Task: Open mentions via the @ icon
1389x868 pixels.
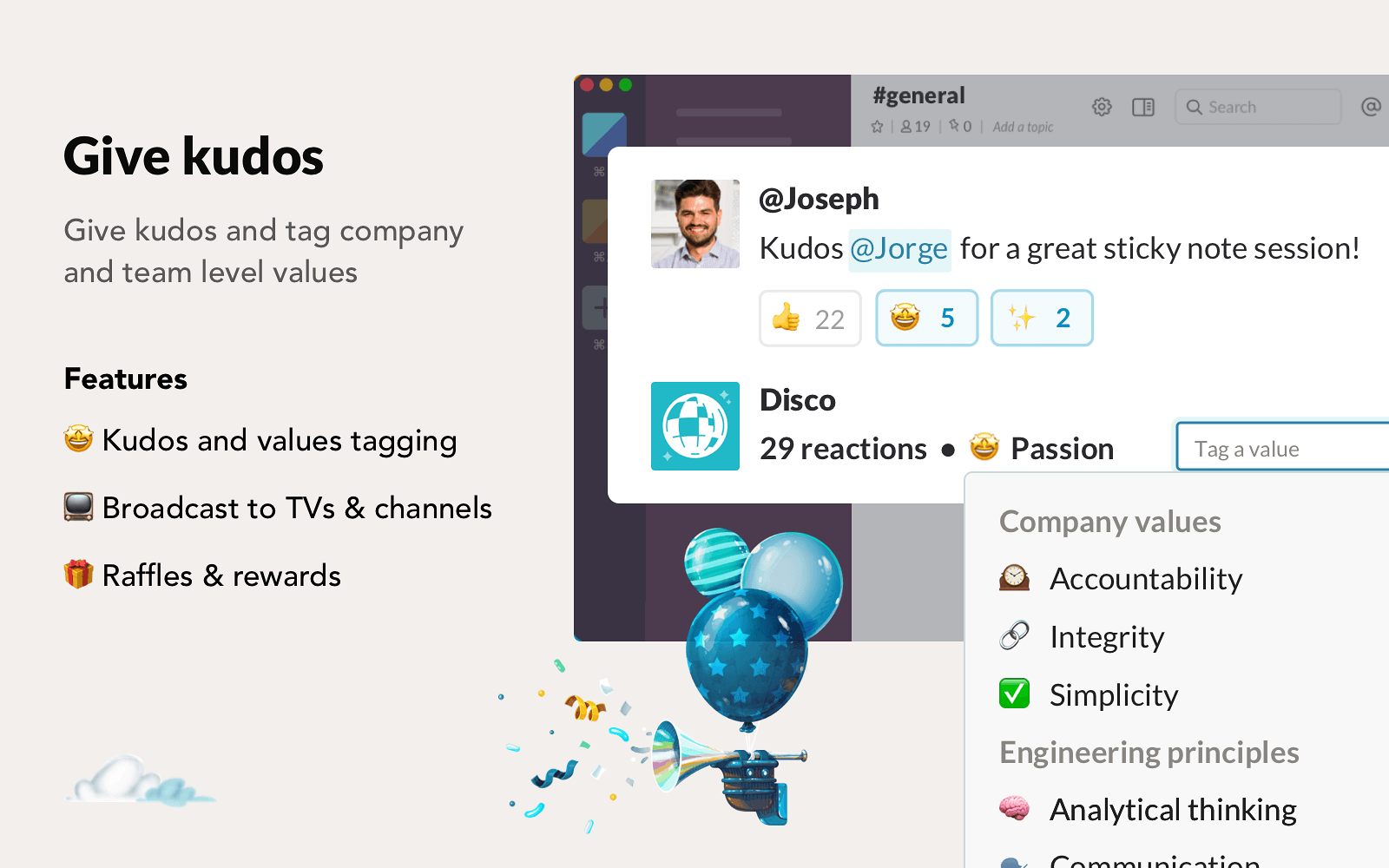Action: click(1371, 107)
